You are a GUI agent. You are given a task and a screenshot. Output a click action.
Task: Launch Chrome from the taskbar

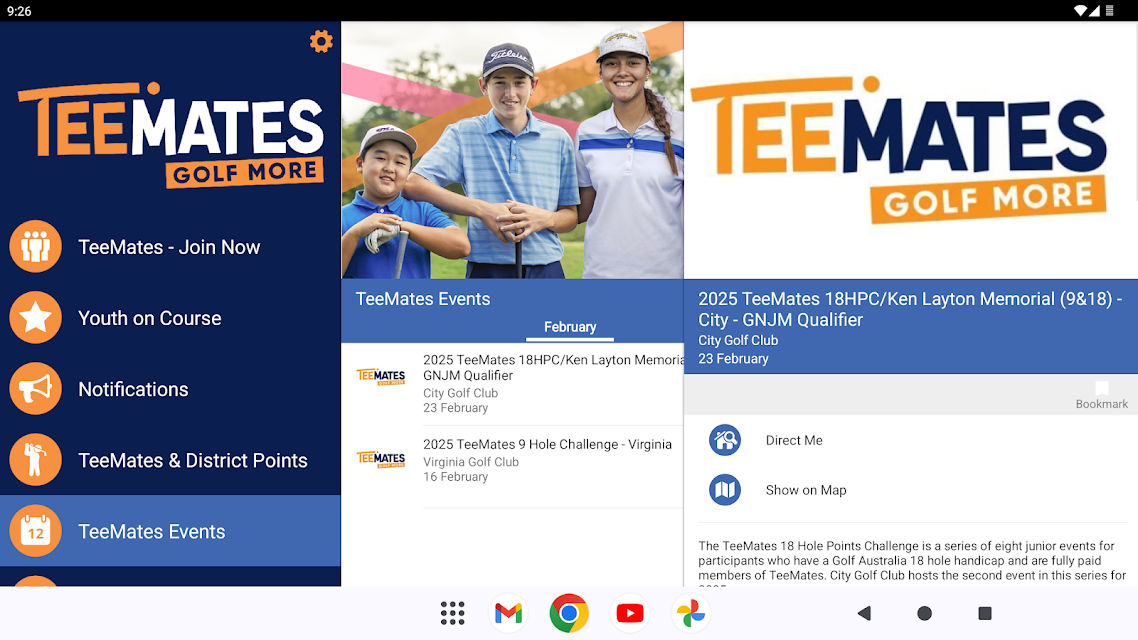click(569, 613)
